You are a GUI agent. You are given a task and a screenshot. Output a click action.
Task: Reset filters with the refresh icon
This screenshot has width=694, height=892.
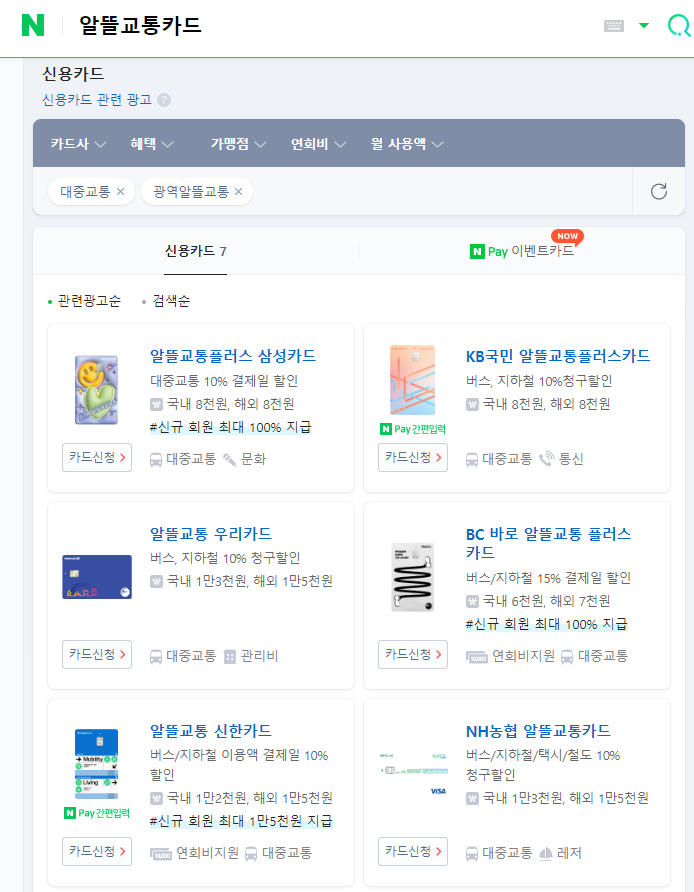[659, 192]
